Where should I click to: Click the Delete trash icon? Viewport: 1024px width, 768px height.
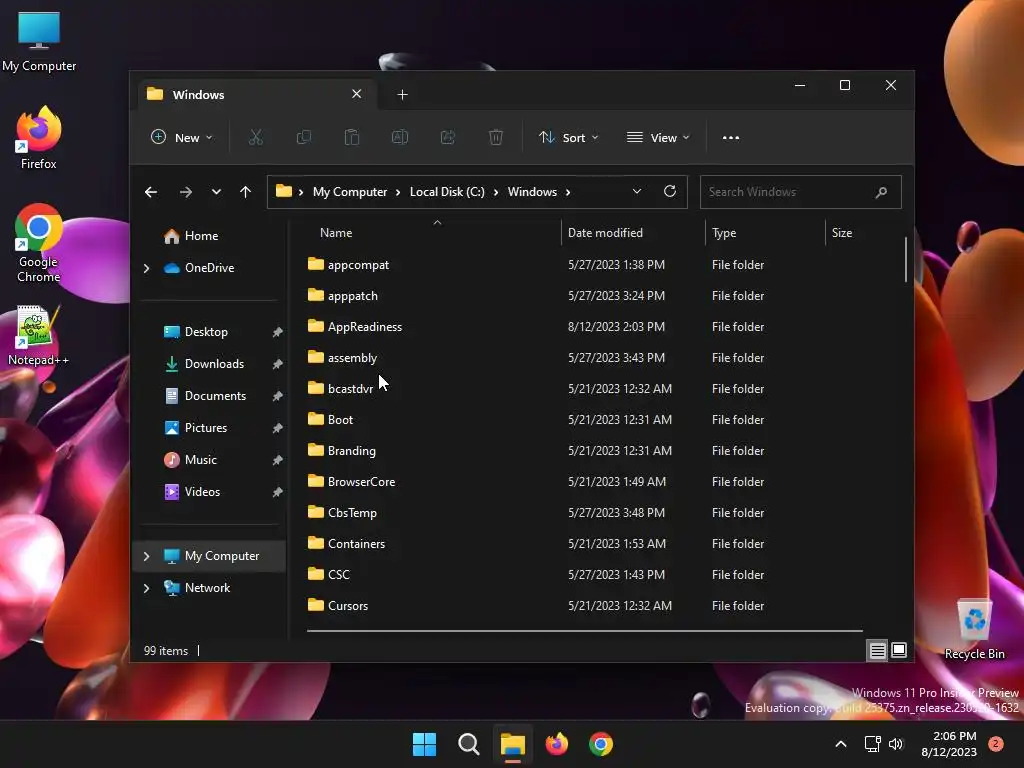[x=496, y=137]
